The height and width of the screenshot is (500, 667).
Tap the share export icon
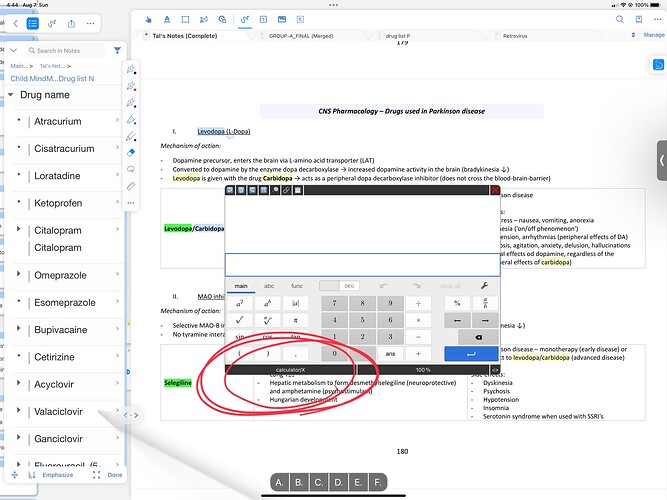[71, 24]
